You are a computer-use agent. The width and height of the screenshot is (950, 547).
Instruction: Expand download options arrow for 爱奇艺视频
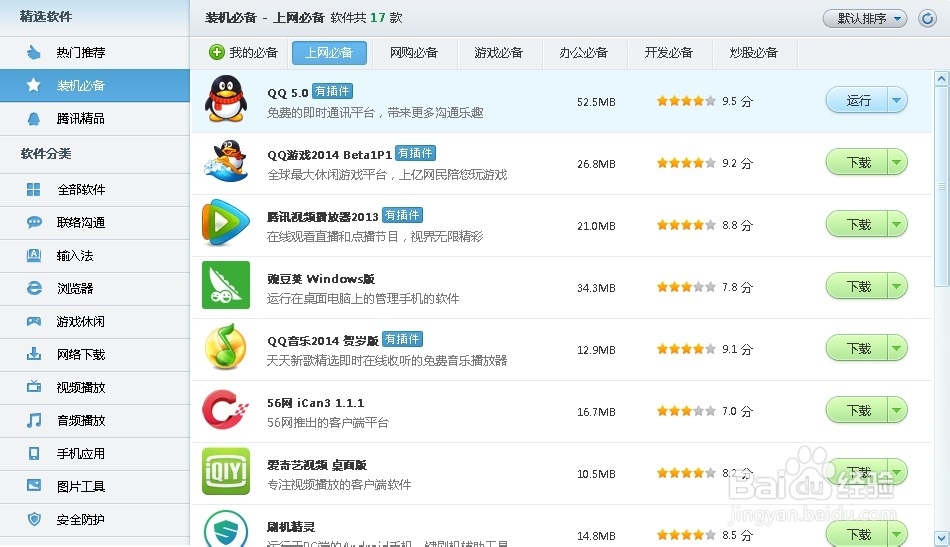tap(897, 472)
